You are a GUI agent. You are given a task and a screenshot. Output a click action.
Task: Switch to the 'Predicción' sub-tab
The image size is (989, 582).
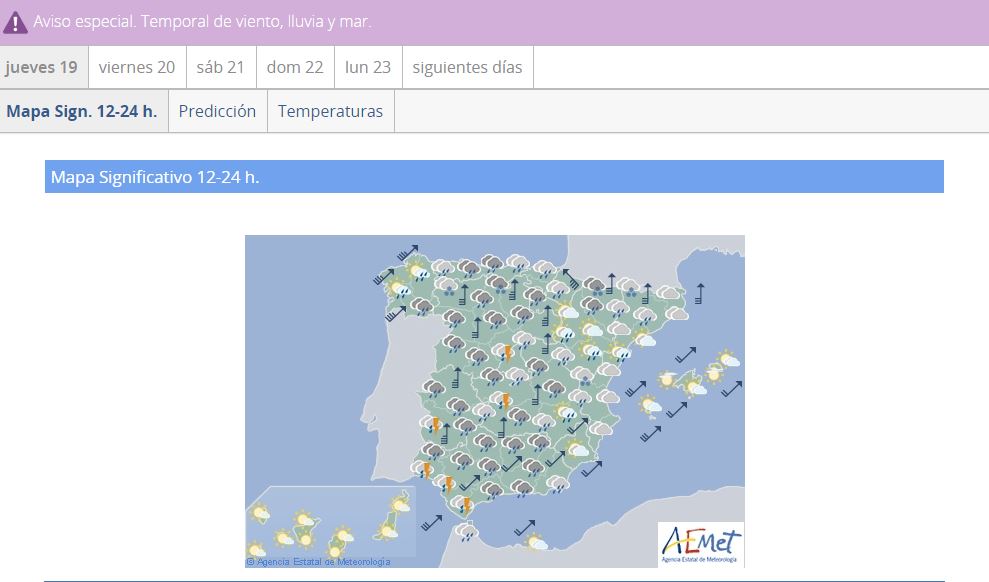pyautogui.click(x=217, y=112)
